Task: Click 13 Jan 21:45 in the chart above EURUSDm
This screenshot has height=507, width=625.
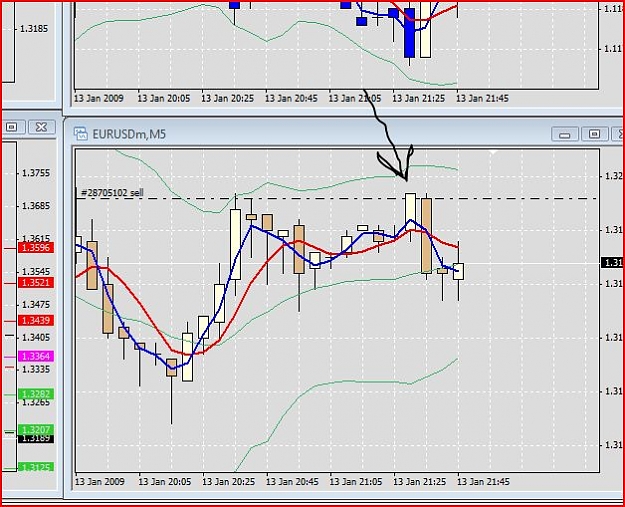Action: point(482,98)
